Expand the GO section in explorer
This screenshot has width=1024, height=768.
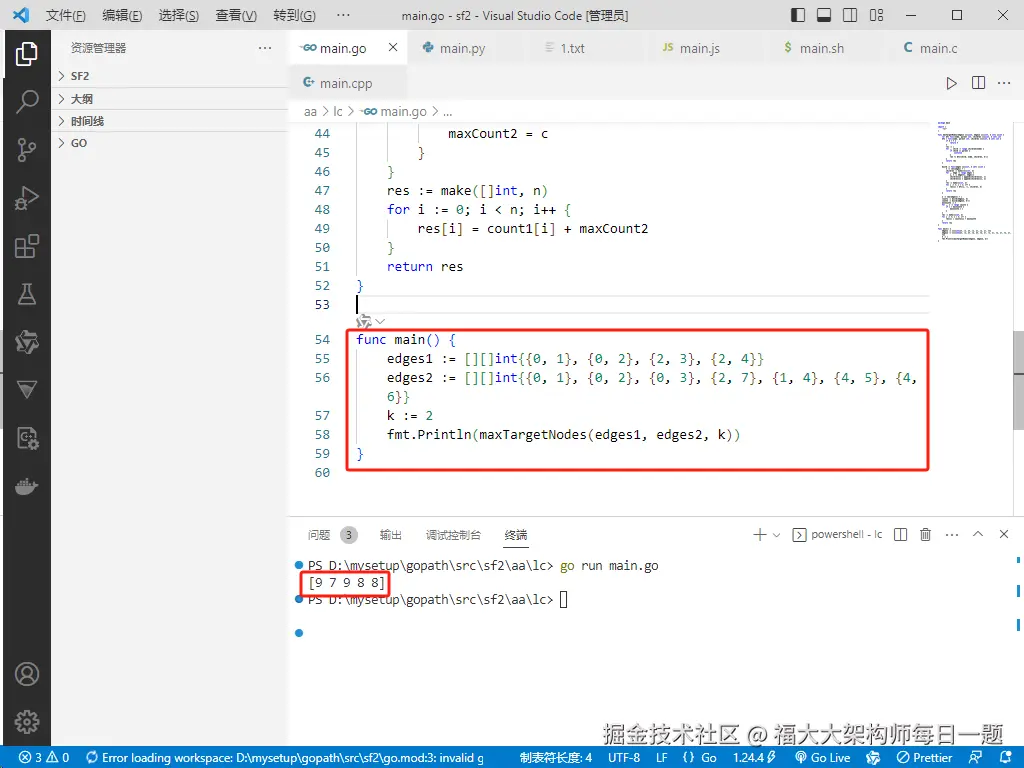tap(169, 143)
